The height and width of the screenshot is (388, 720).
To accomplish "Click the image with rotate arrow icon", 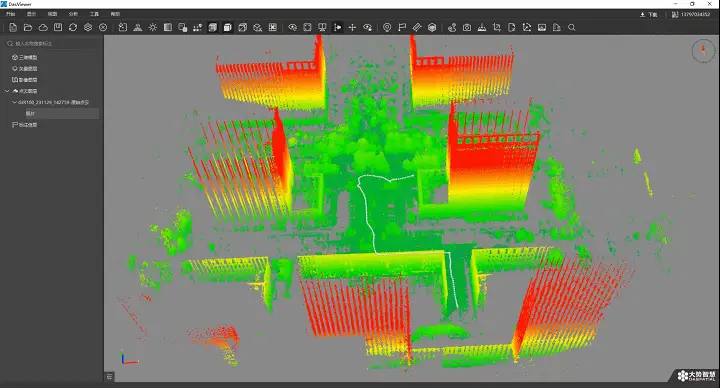I will pyautogui.click(x=527, y=28).
